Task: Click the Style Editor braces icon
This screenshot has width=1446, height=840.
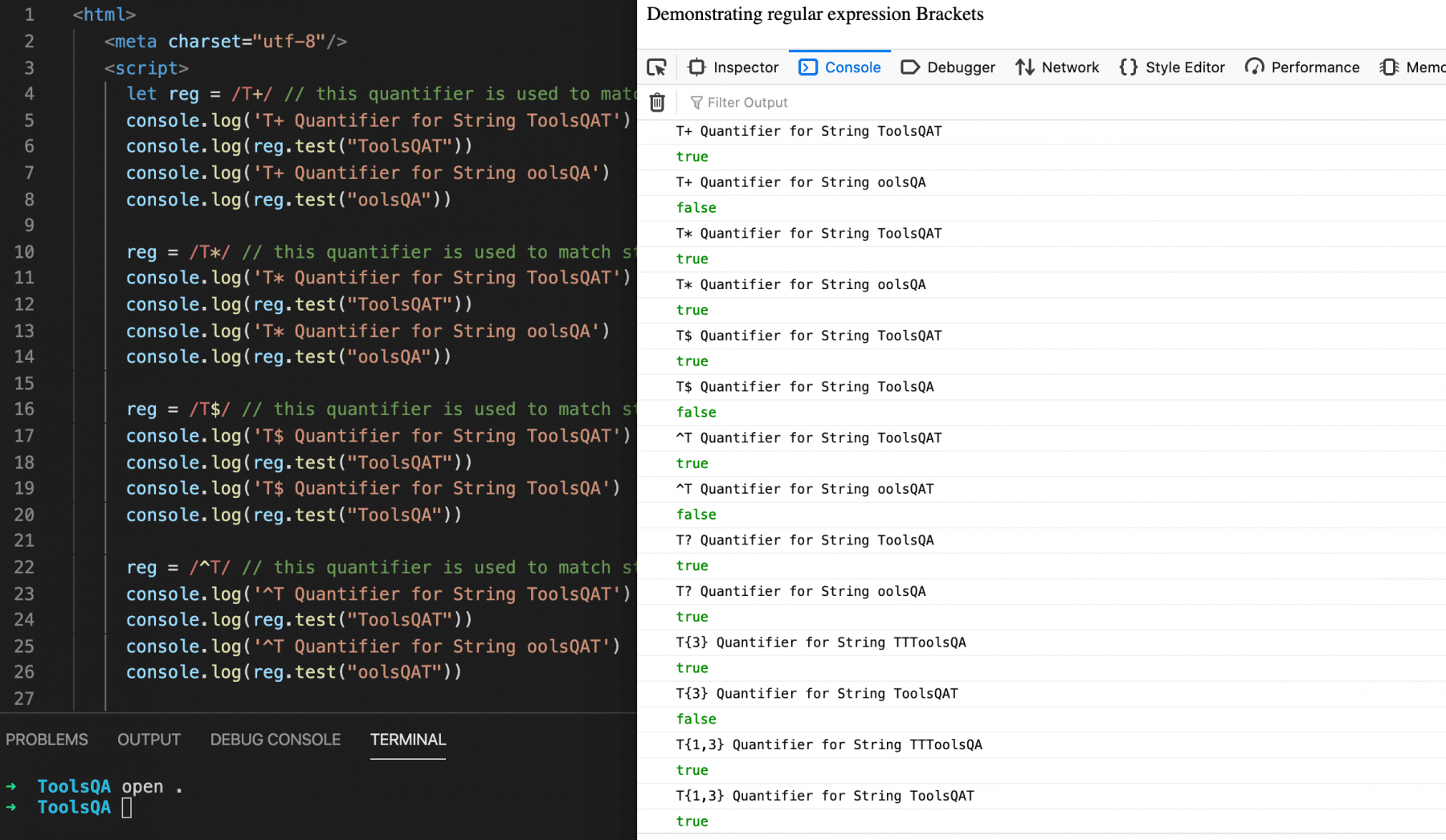Action: pos(1129,67)
